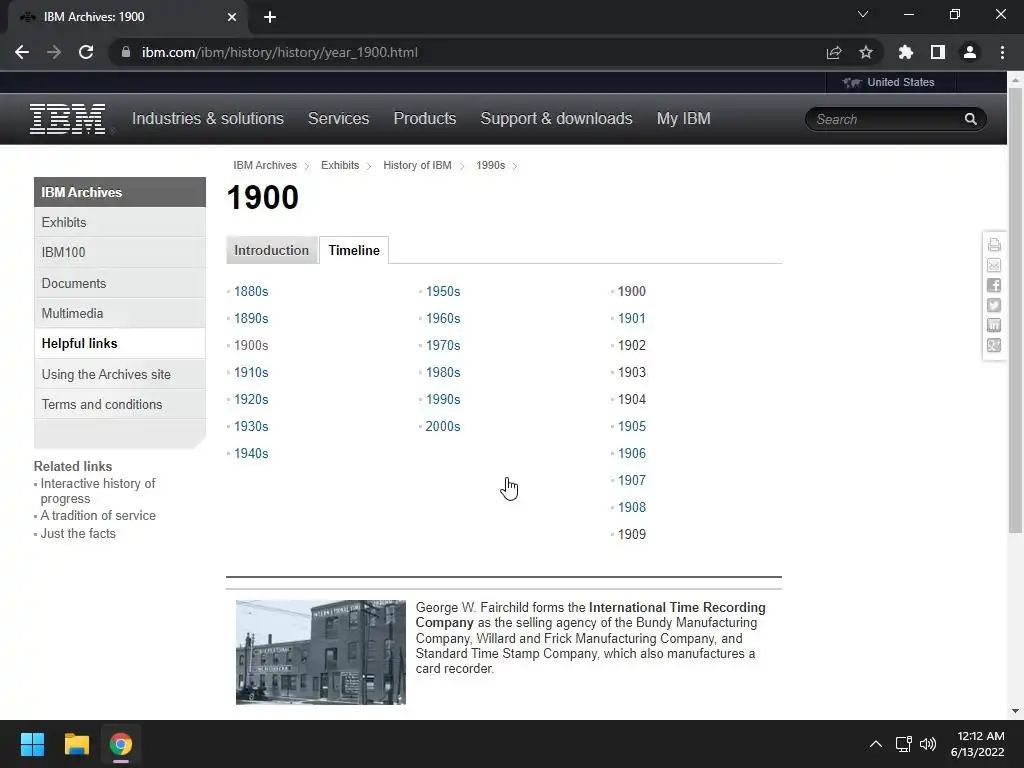Email this page via envelope icon
This screenshot has width=1024, height=768.
point(994,265)
